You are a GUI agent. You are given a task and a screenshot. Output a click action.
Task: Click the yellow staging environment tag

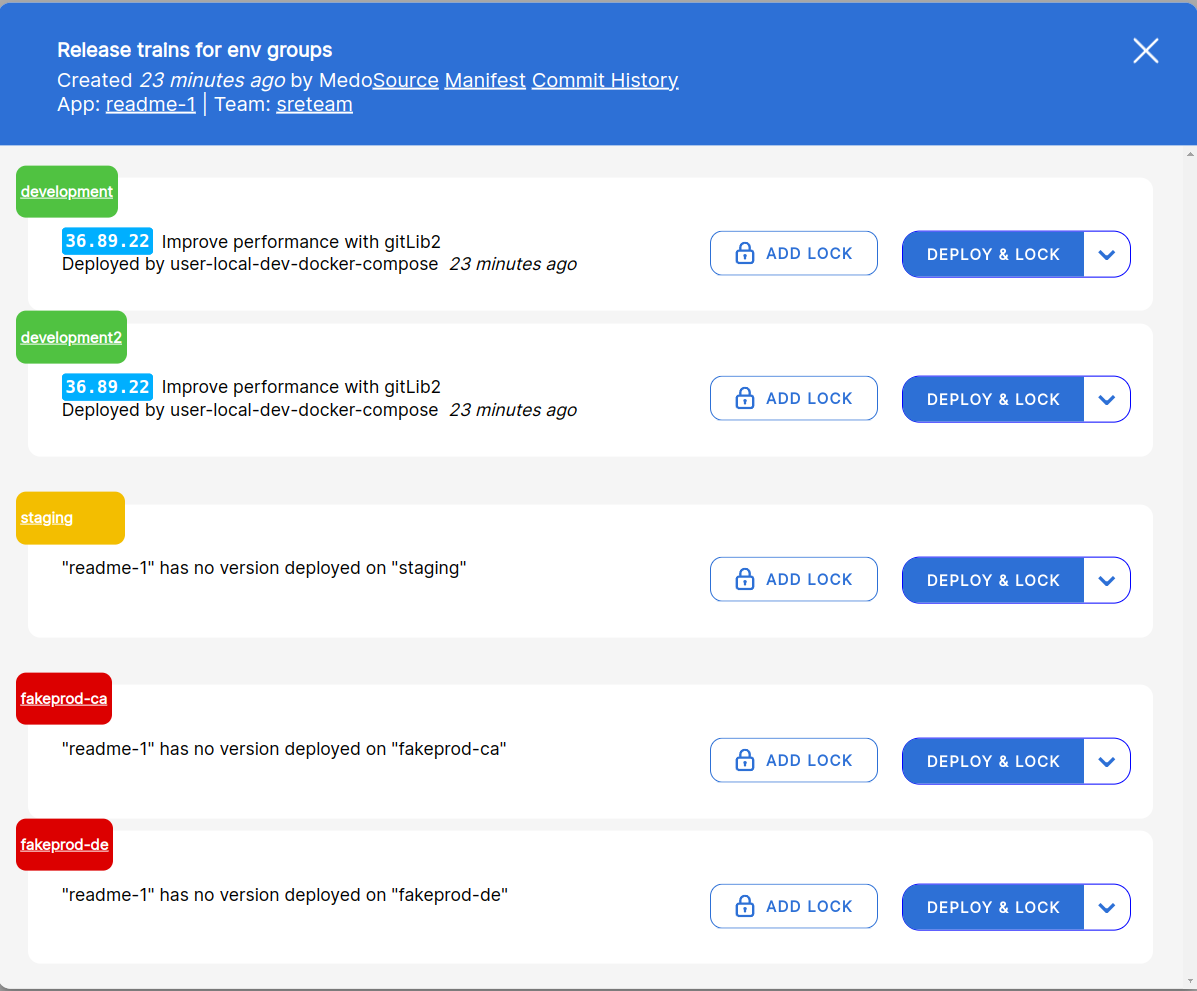(x=70, y=518)
